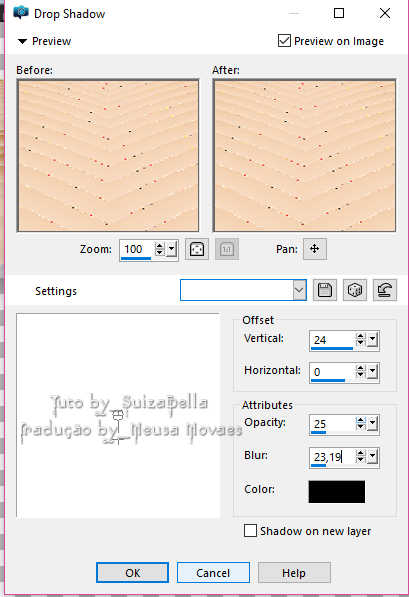This screenshot has height=597, width=409.
Task: Click the Drop Shadow application icon in title bar
Action: (x=21, y=13)
